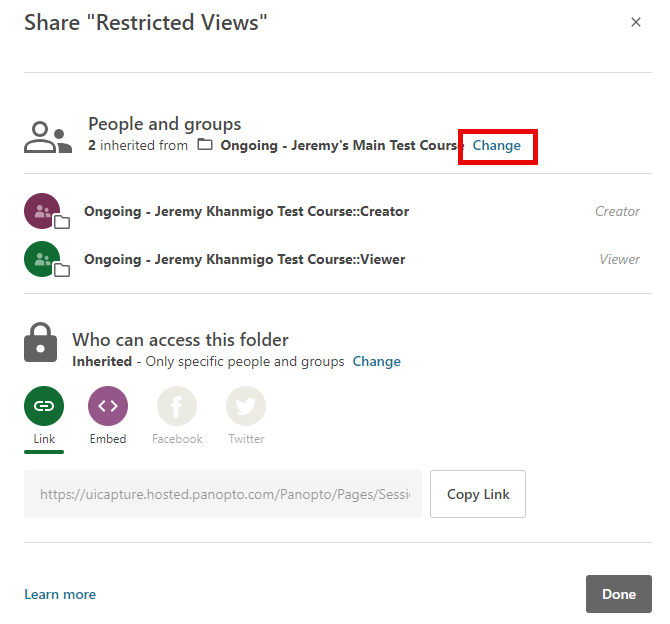Click the green Viewer group avatar
The height and width of the screenshot is (624, 670).
click(43, 259)
